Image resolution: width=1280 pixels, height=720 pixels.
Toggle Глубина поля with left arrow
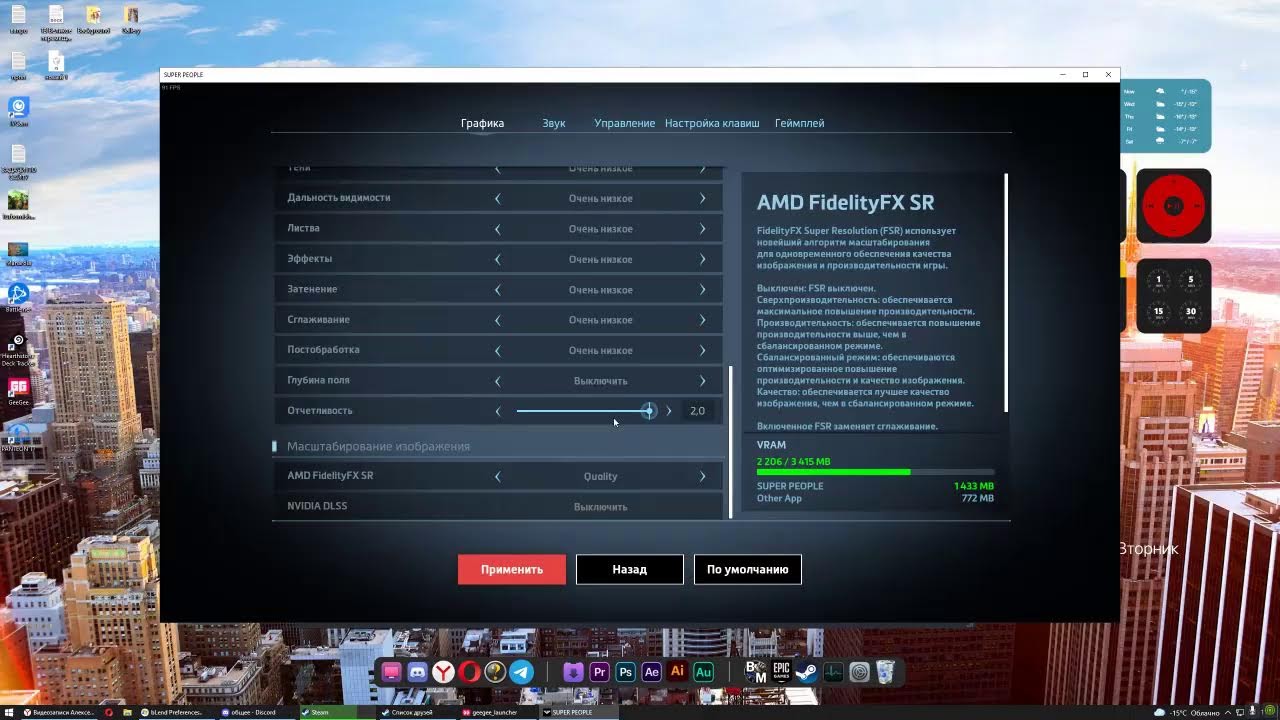click(498, 381)
